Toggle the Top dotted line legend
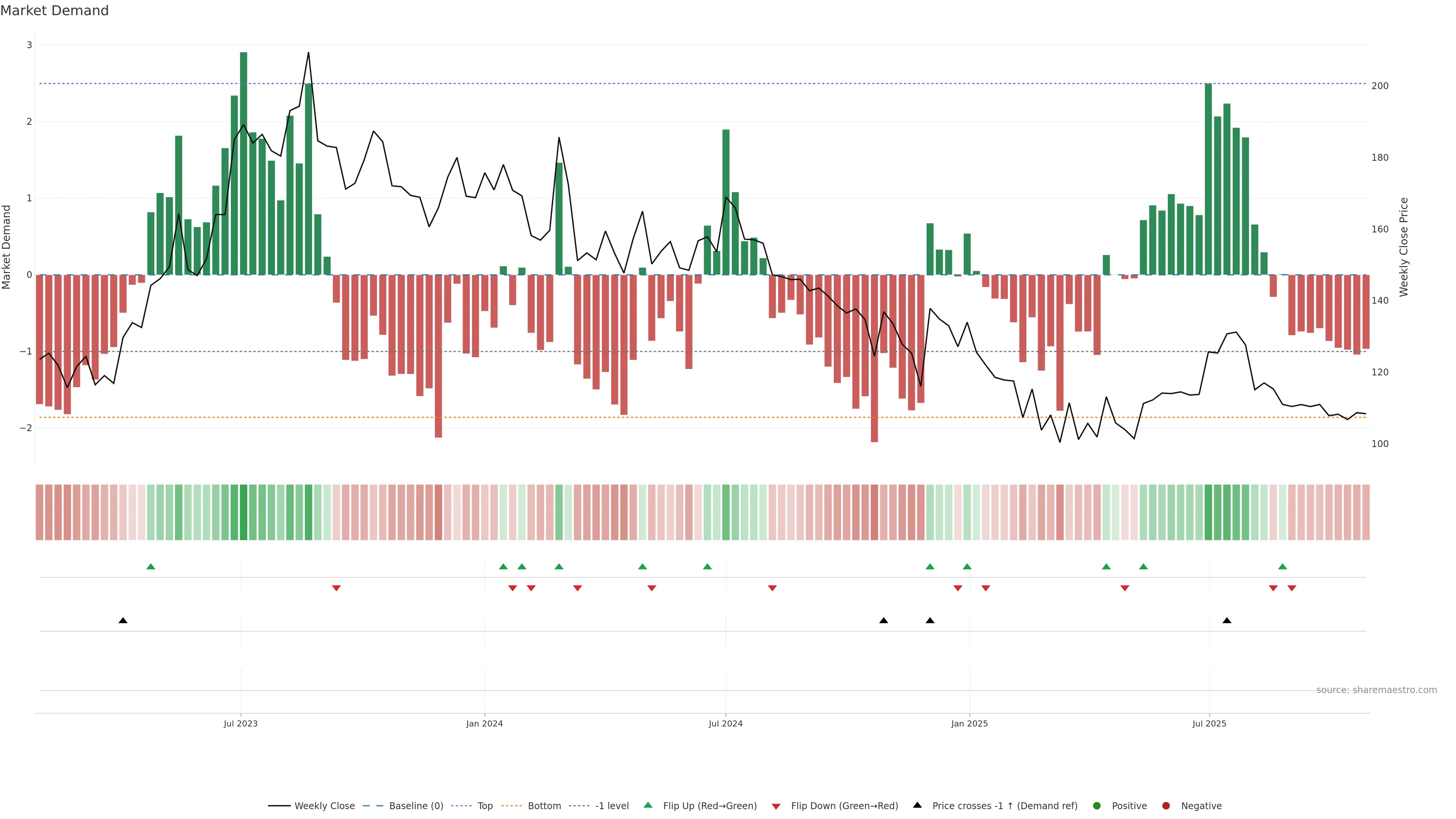This screenshot has width=1456, height=819. point(461,805)
